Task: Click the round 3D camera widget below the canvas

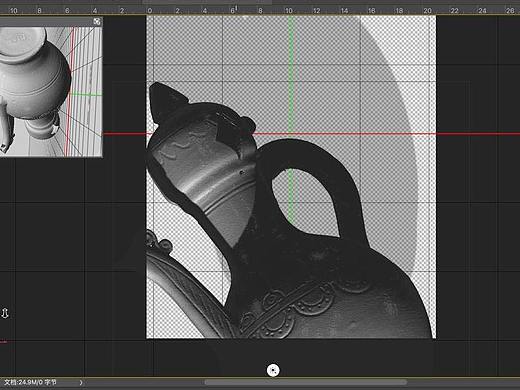Action: [273, 370]
